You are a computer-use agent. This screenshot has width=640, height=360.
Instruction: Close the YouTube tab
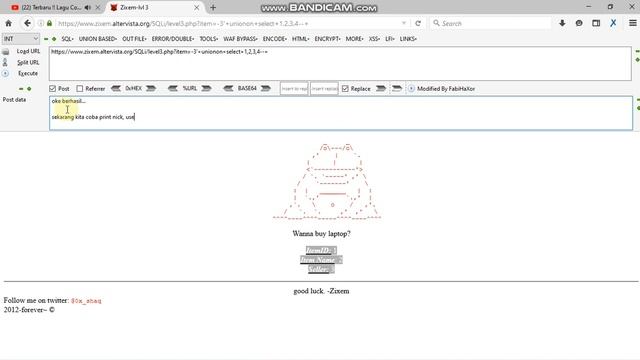pyautogui.click(x=98, y=7)
